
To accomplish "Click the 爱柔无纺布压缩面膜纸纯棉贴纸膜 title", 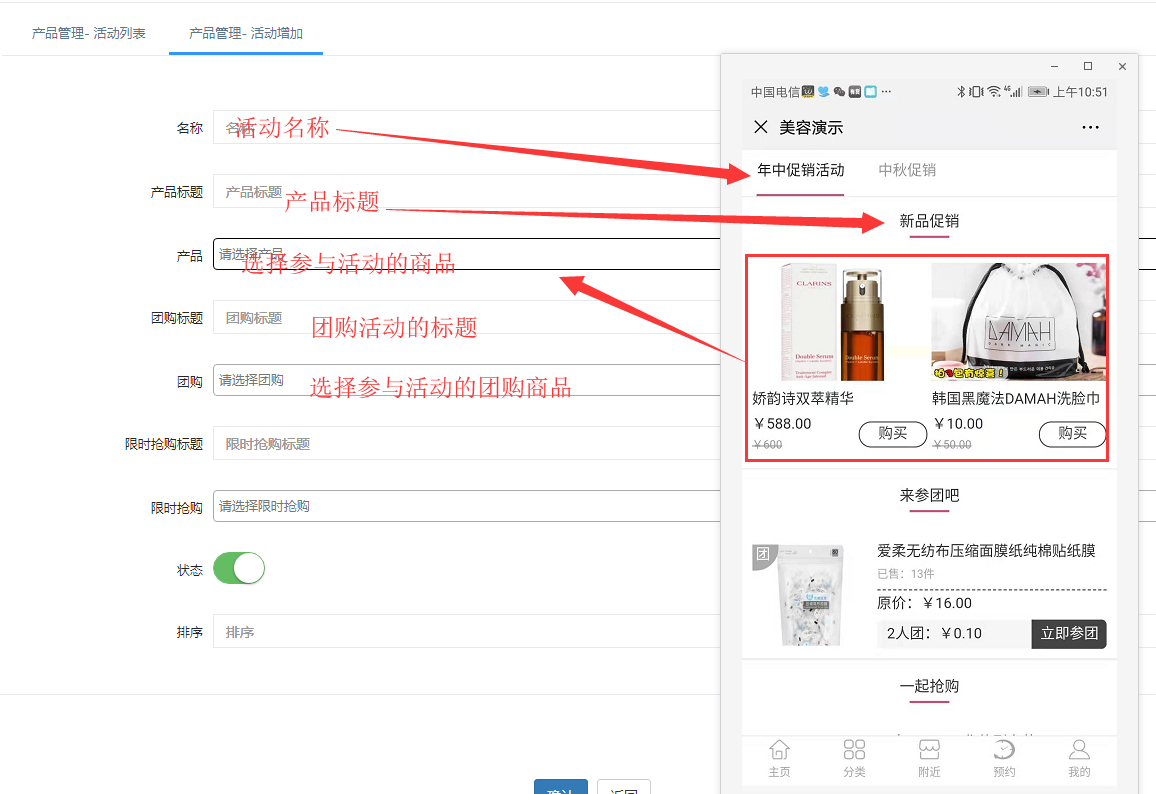I will (986, 551).
